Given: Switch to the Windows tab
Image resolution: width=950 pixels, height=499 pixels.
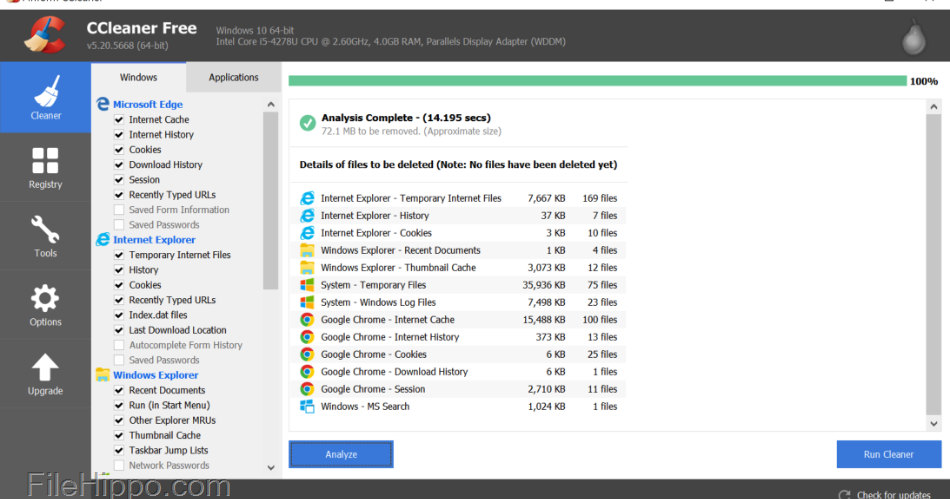Looking at the screenshot, I should click(x=138, y=78).
